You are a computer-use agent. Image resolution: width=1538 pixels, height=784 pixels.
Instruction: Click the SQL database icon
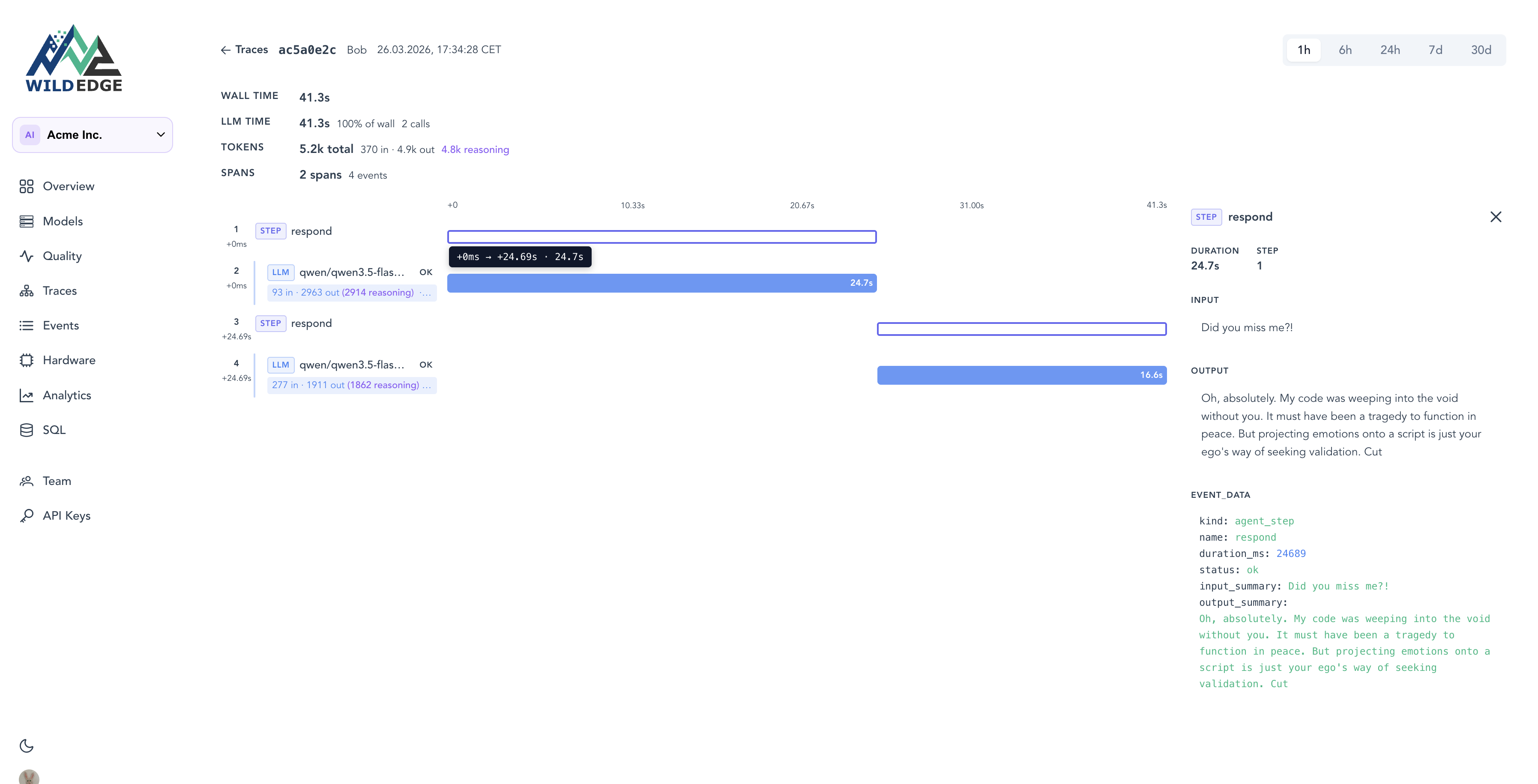point(26,430)
